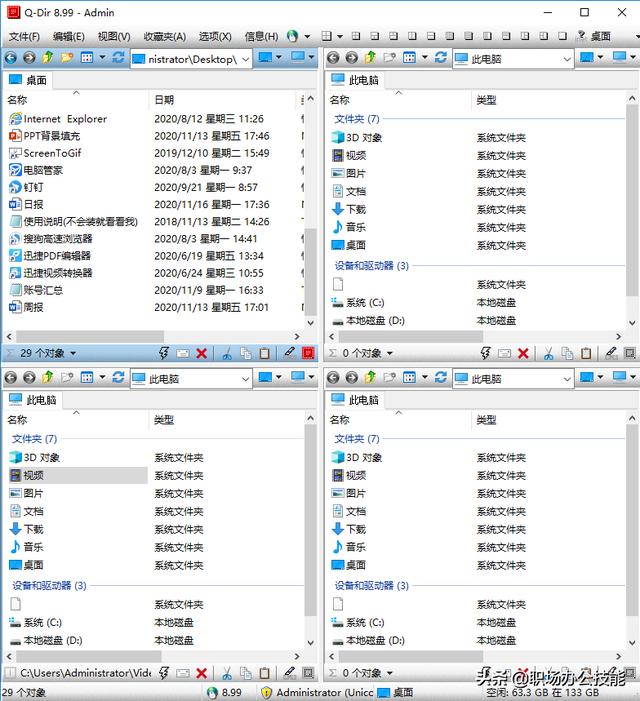The height and width of the screenshot is (701, 640).
Task: Select the ScreenToGif shortcut
Action: (x=45, y=153)
